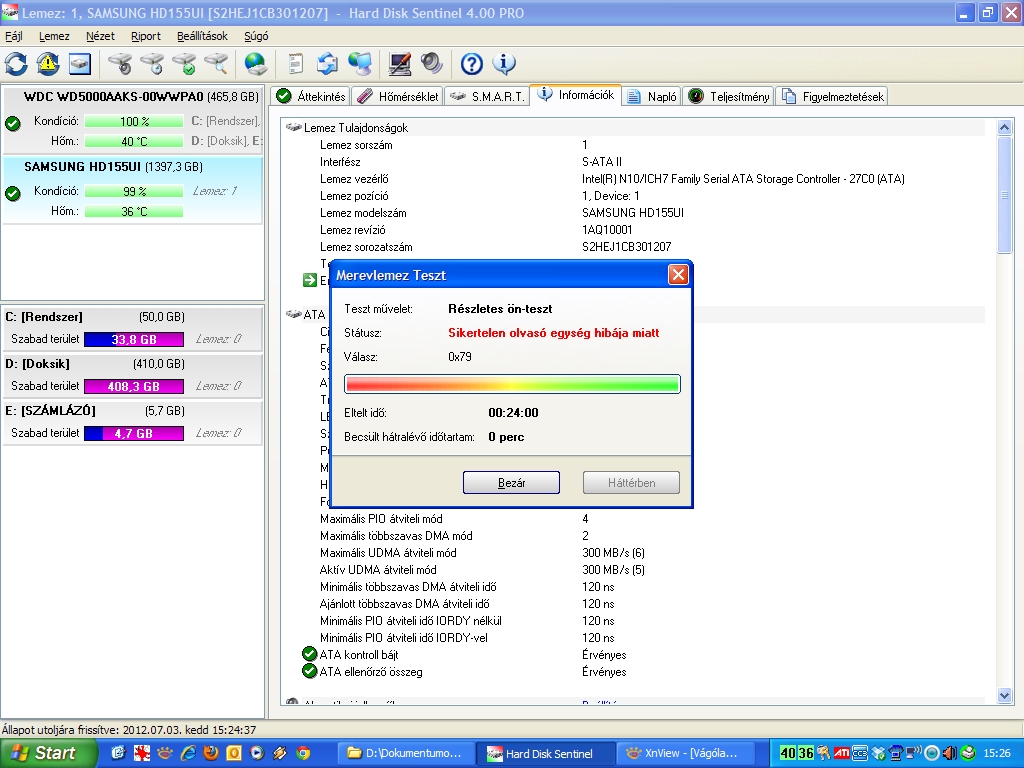Click the scroll up arrow of info panel

1004,127
